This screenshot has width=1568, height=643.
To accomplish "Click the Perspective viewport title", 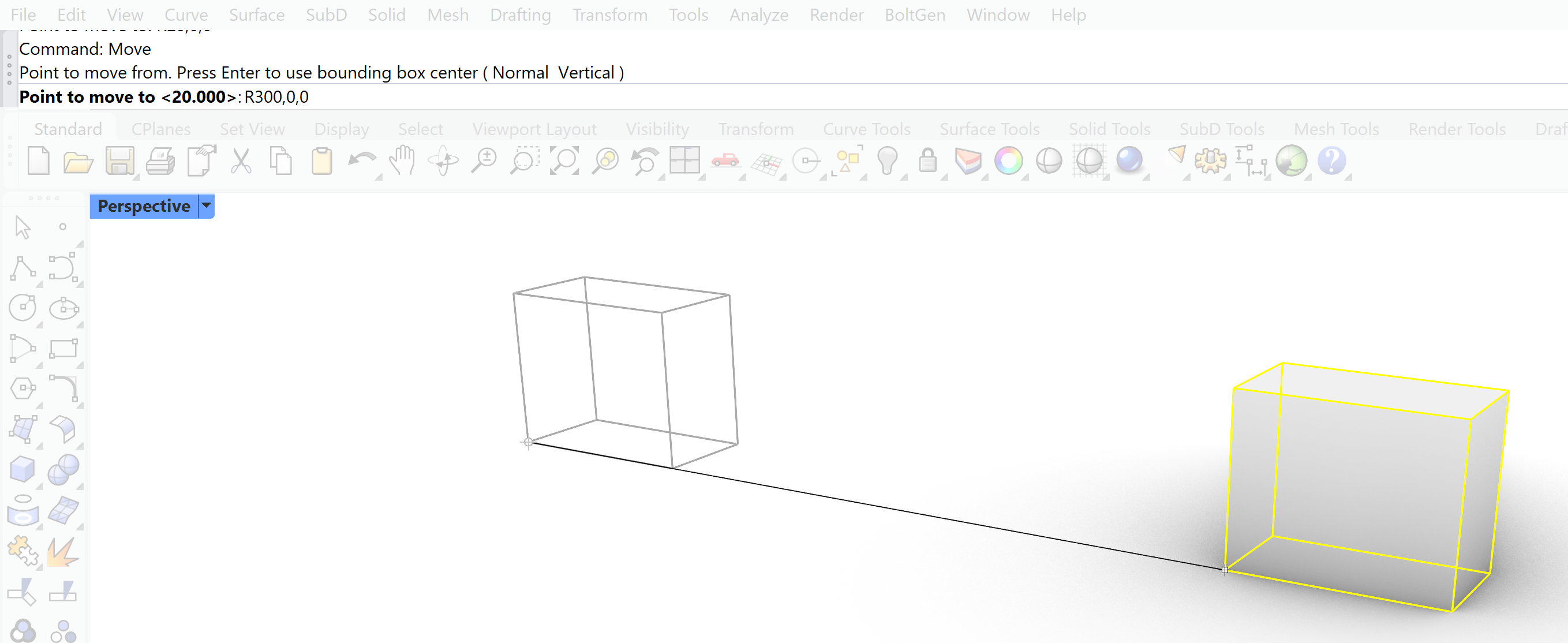I will (x=144, y=206).
